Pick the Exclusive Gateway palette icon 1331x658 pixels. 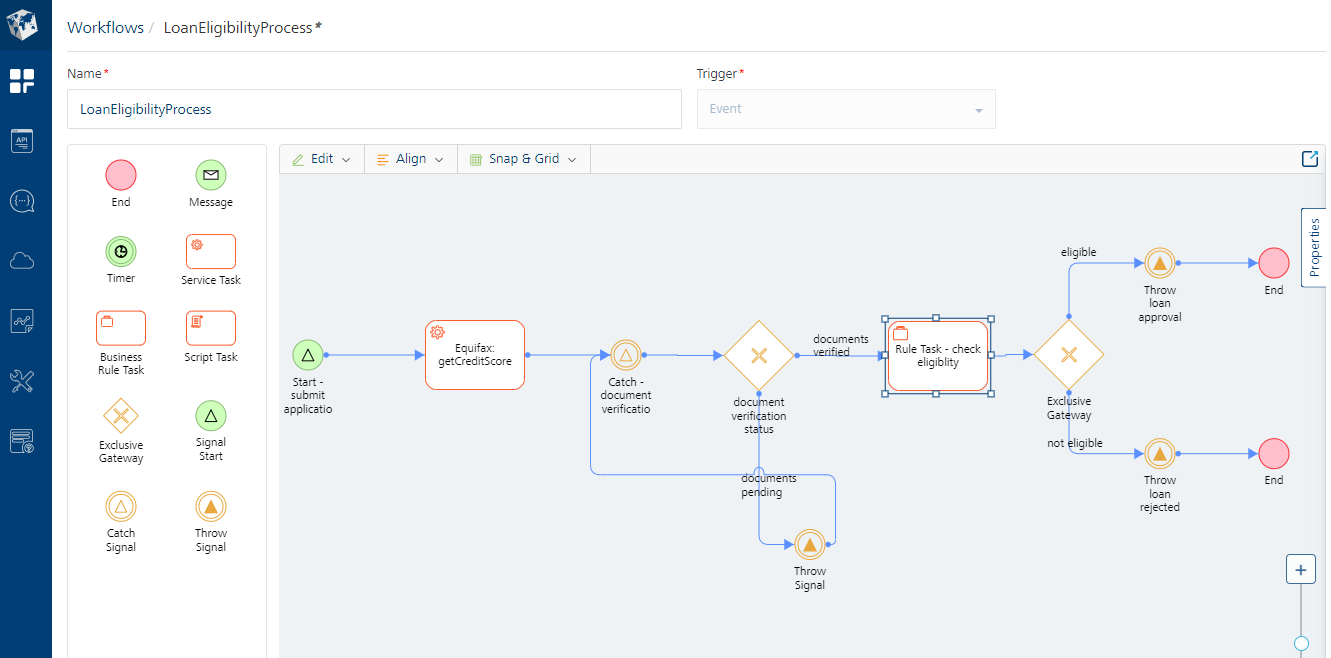click(121, 415)
